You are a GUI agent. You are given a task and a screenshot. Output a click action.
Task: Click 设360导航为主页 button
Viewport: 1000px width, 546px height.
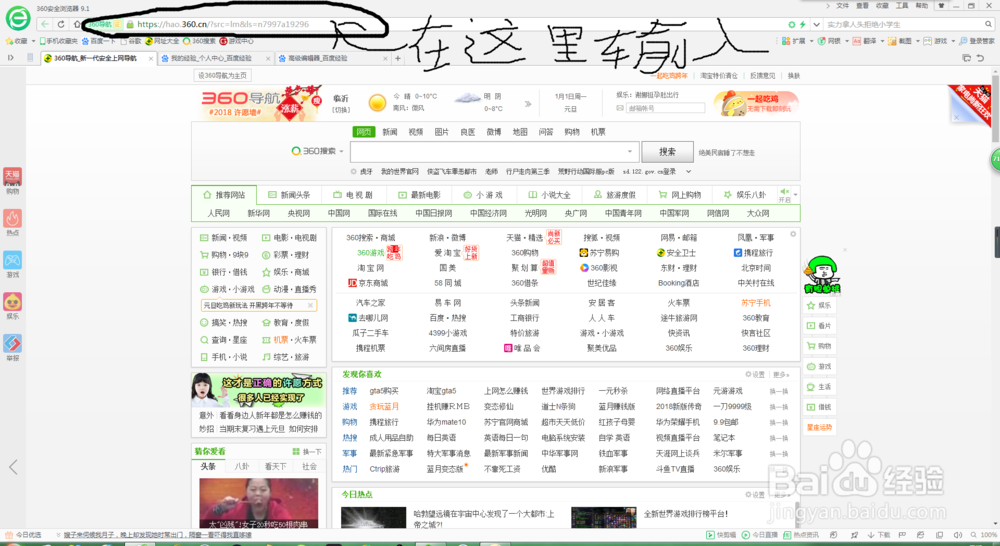(x=222, y=75)
